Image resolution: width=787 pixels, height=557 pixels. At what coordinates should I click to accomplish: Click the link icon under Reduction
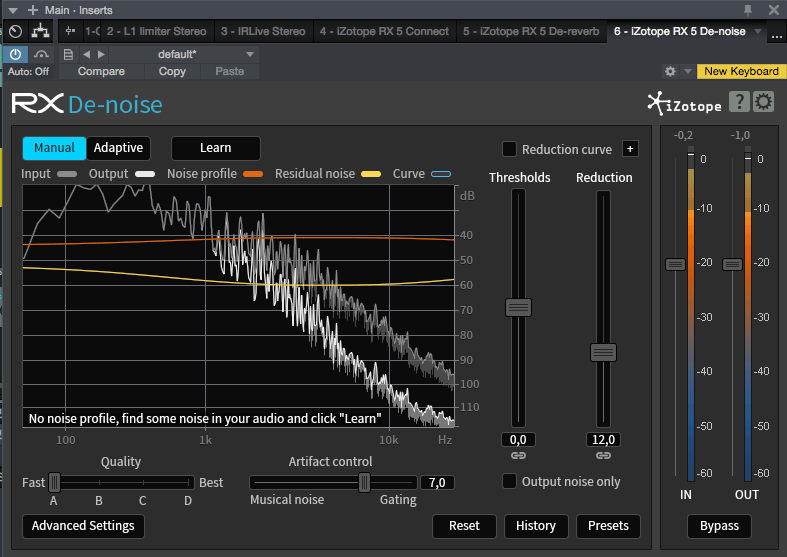[603, 456]
